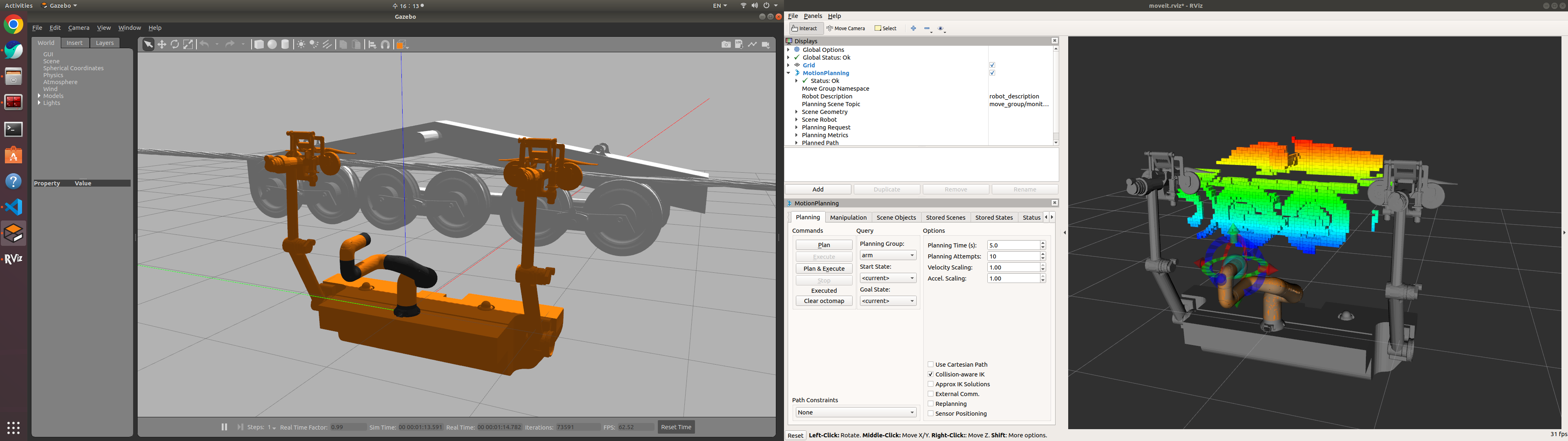
Task: Switch to the Scene Objects tab
Action: [896, 218]
